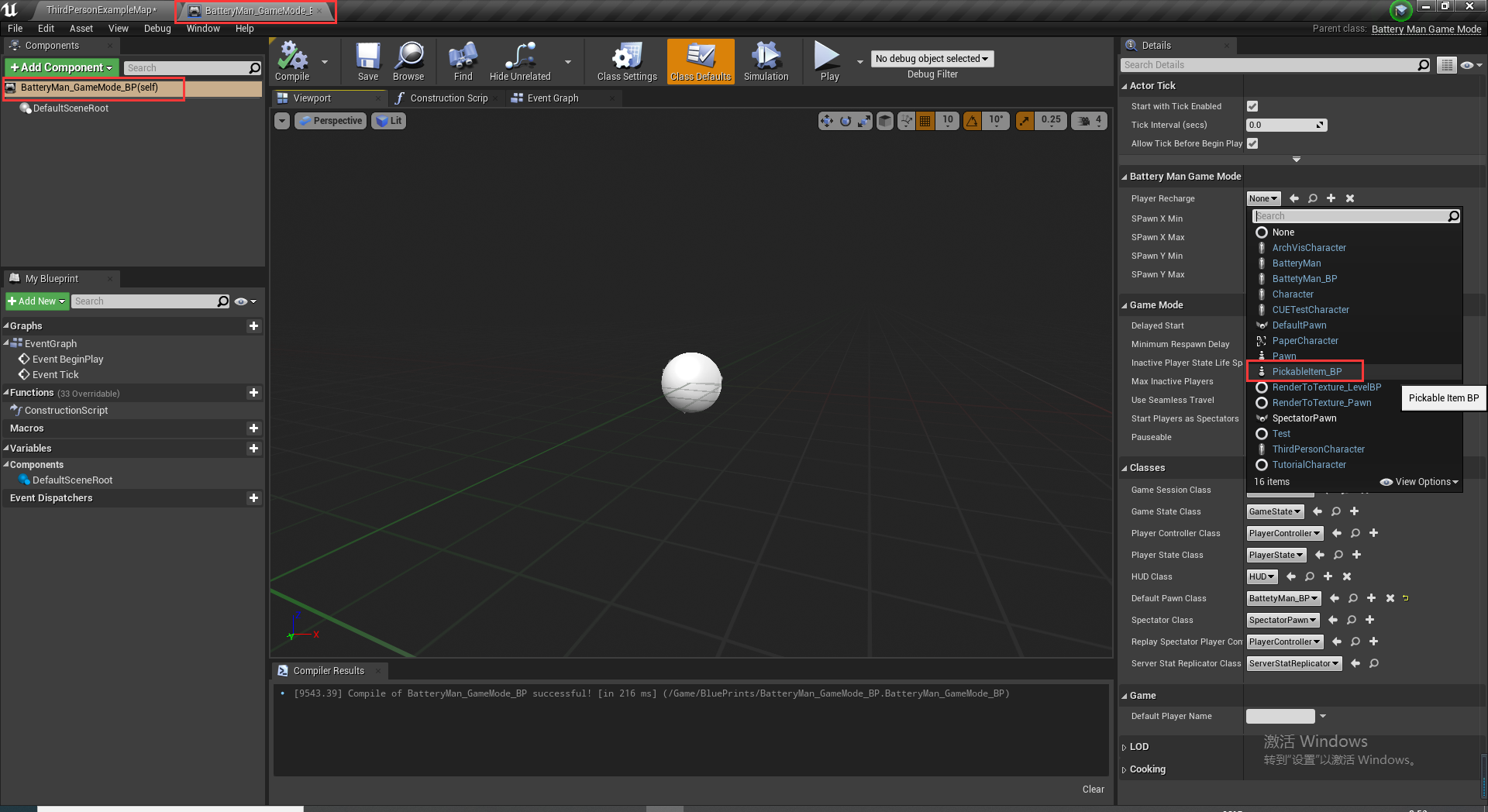This screenshot has width=1488, height=812.
Task: Select DefaultSceneRoot in Components panel
Action: (71, 108)
